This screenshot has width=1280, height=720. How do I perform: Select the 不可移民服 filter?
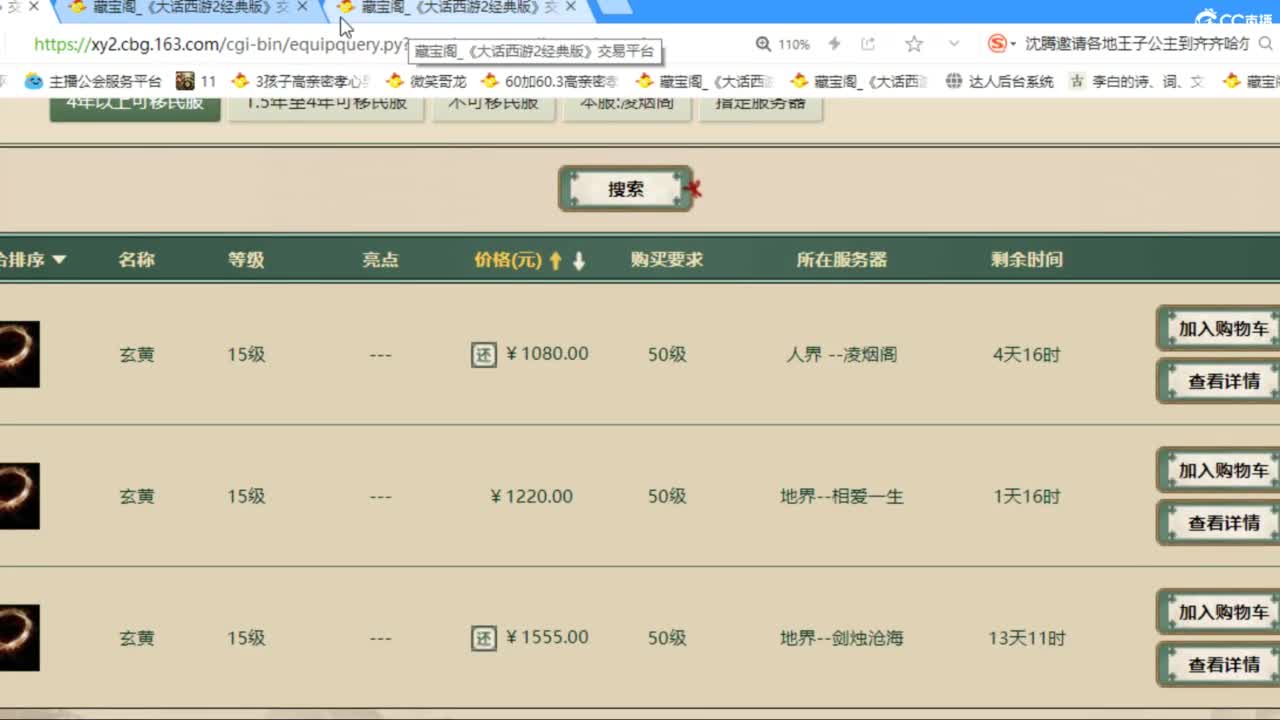pos(493,107)
